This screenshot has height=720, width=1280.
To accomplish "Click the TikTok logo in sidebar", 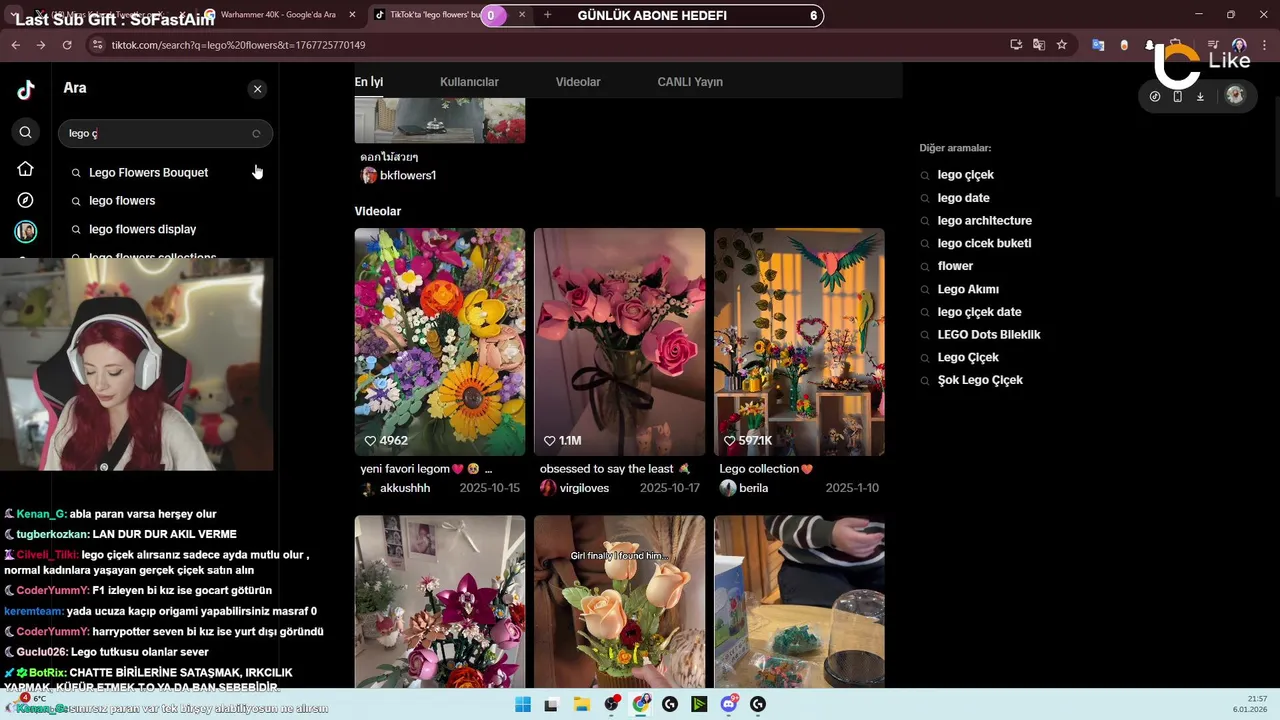I will 26,89.
